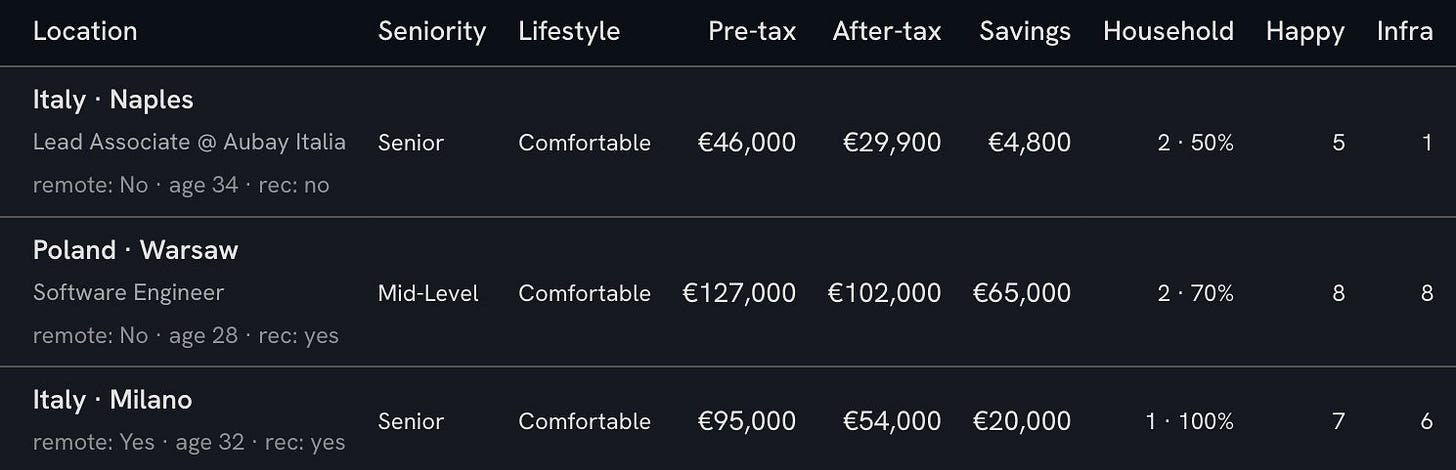This screenshot has height=470, width=1456.
Task: Open the Poland · Warsaw row
Action: coord(728,292)
